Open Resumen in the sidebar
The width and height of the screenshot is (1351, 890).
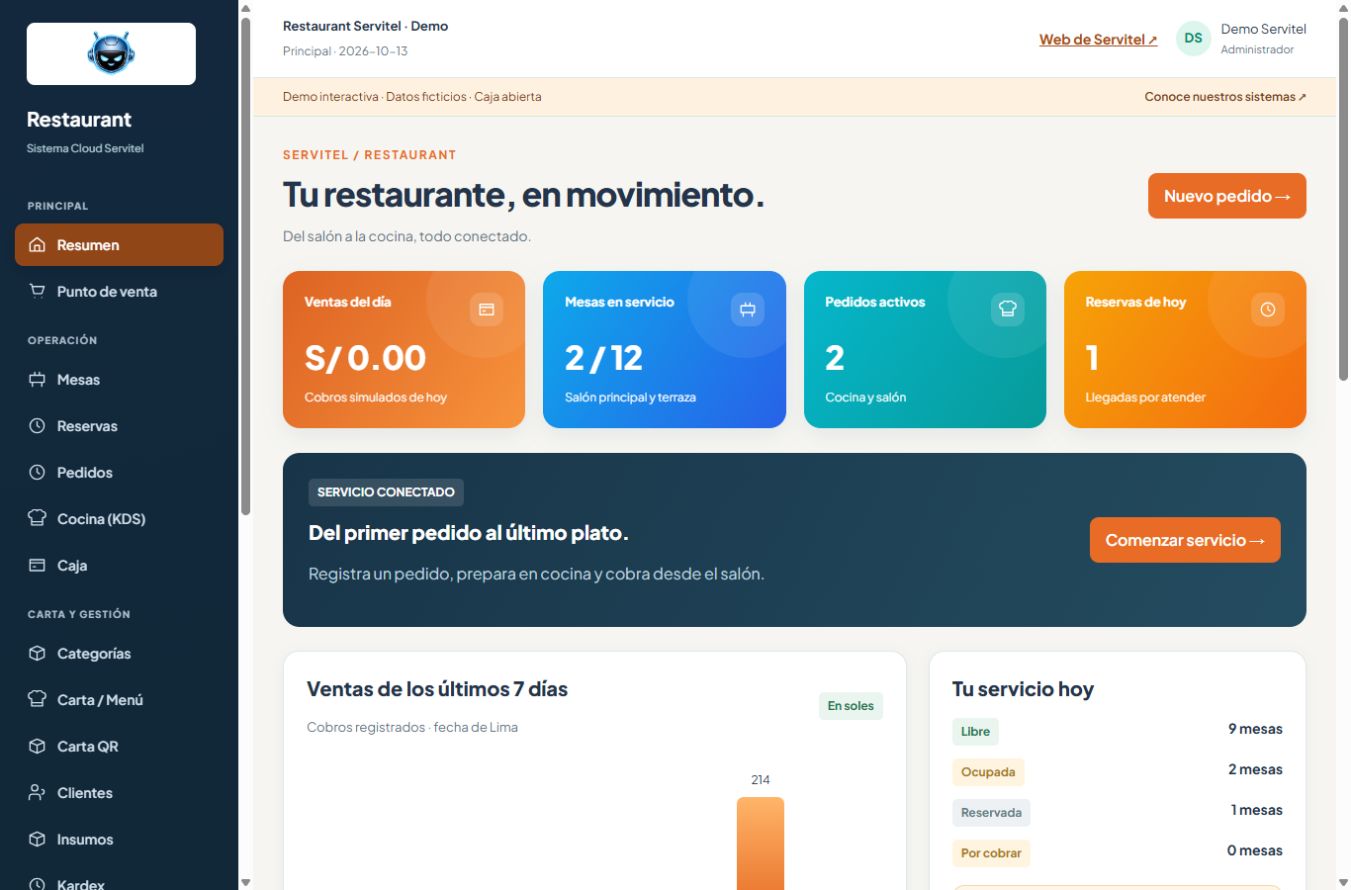(x=119, y=245)
